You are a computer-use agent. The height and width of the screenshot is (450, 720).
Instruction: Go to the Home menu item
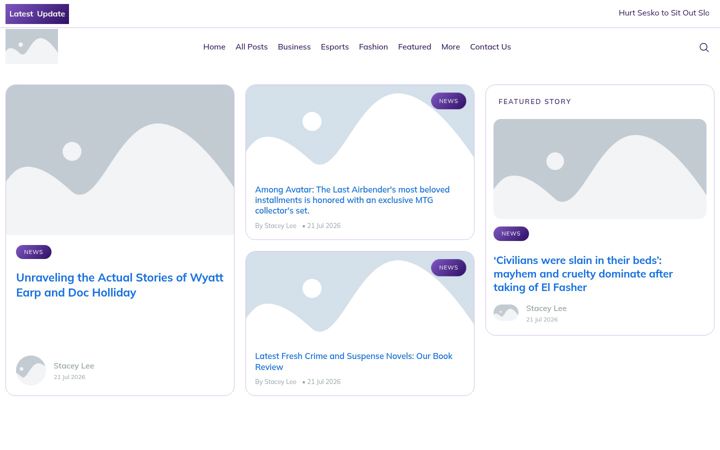[214, 47]
